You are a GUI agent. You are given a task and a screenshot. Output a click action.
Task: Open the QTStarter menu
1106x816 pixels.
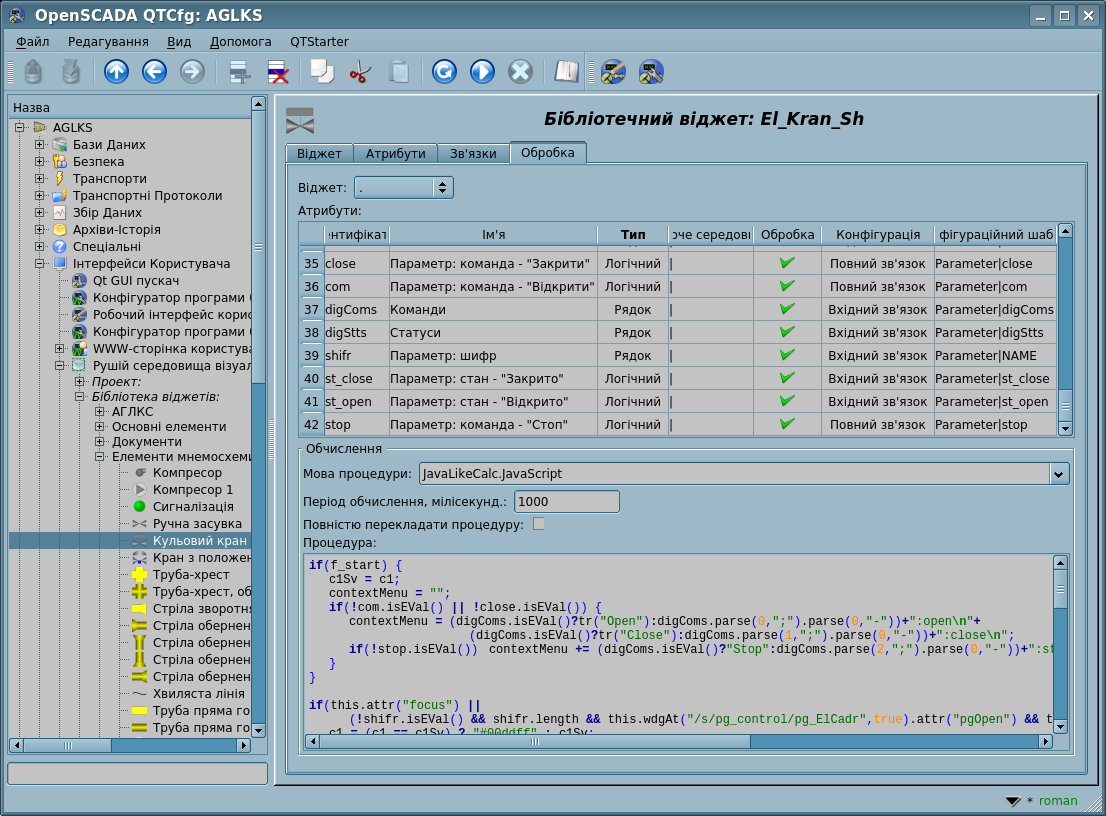click(320, 42)
